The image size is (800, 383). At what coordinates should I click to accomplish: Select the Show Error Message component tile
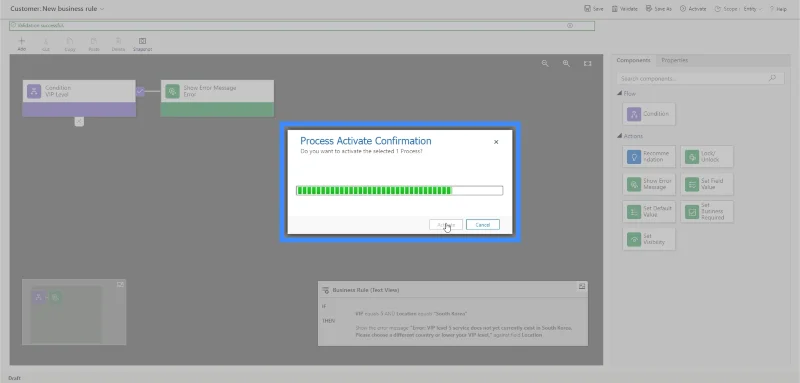click(649, 184)
